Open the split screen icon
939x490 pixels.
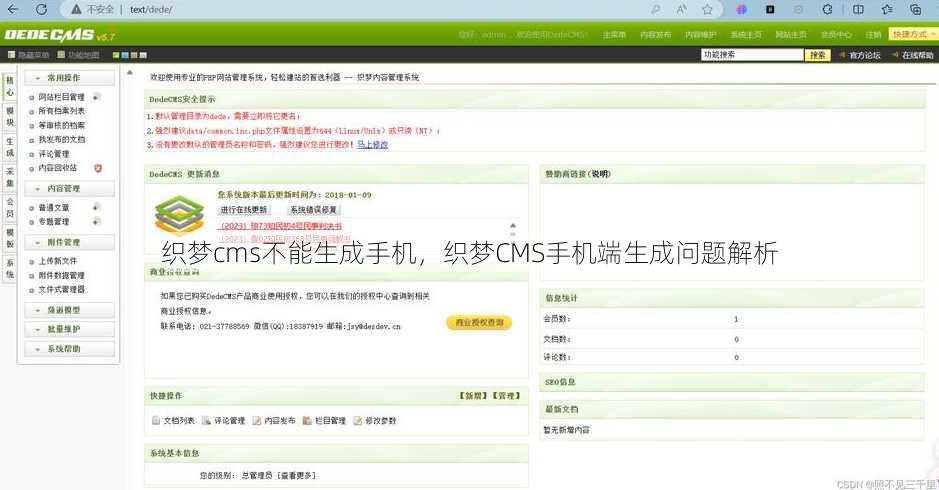pos(858,9)
